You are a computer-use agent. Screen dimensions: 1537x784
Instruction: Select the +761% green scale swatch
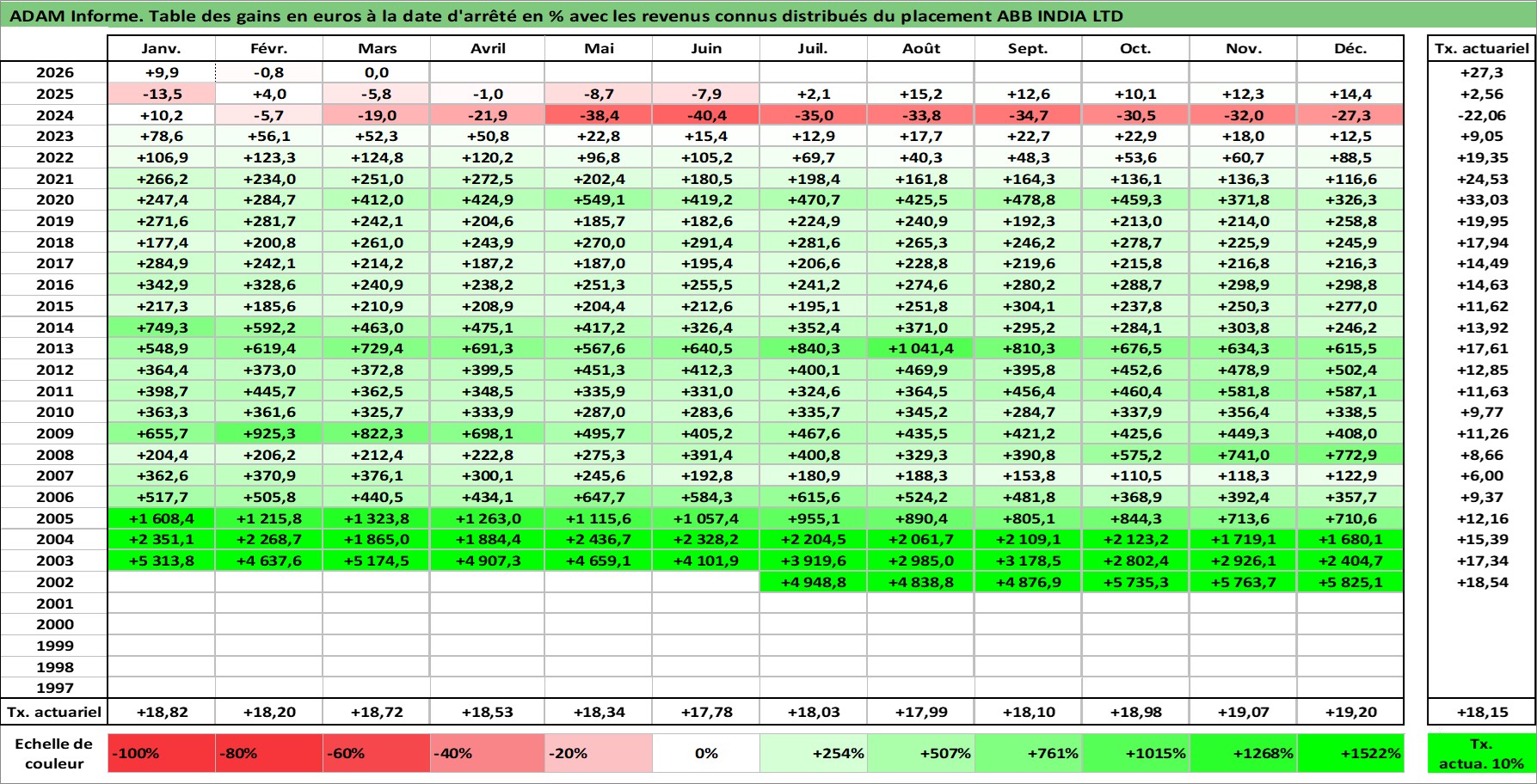[x=1029, y=753]
